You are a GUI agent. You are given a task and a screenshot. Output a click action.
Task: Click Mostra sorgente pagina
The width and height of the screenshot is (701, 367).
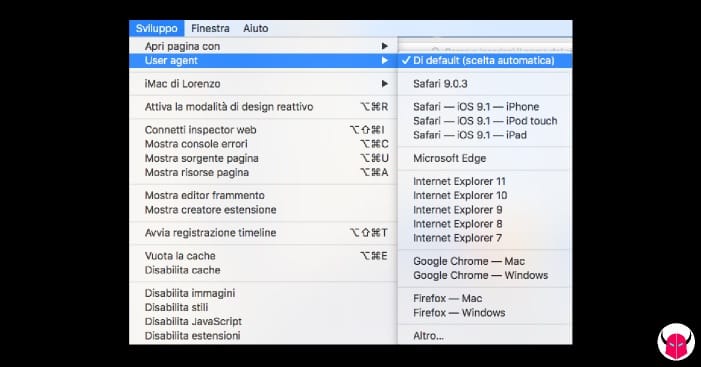coord(263,158)
